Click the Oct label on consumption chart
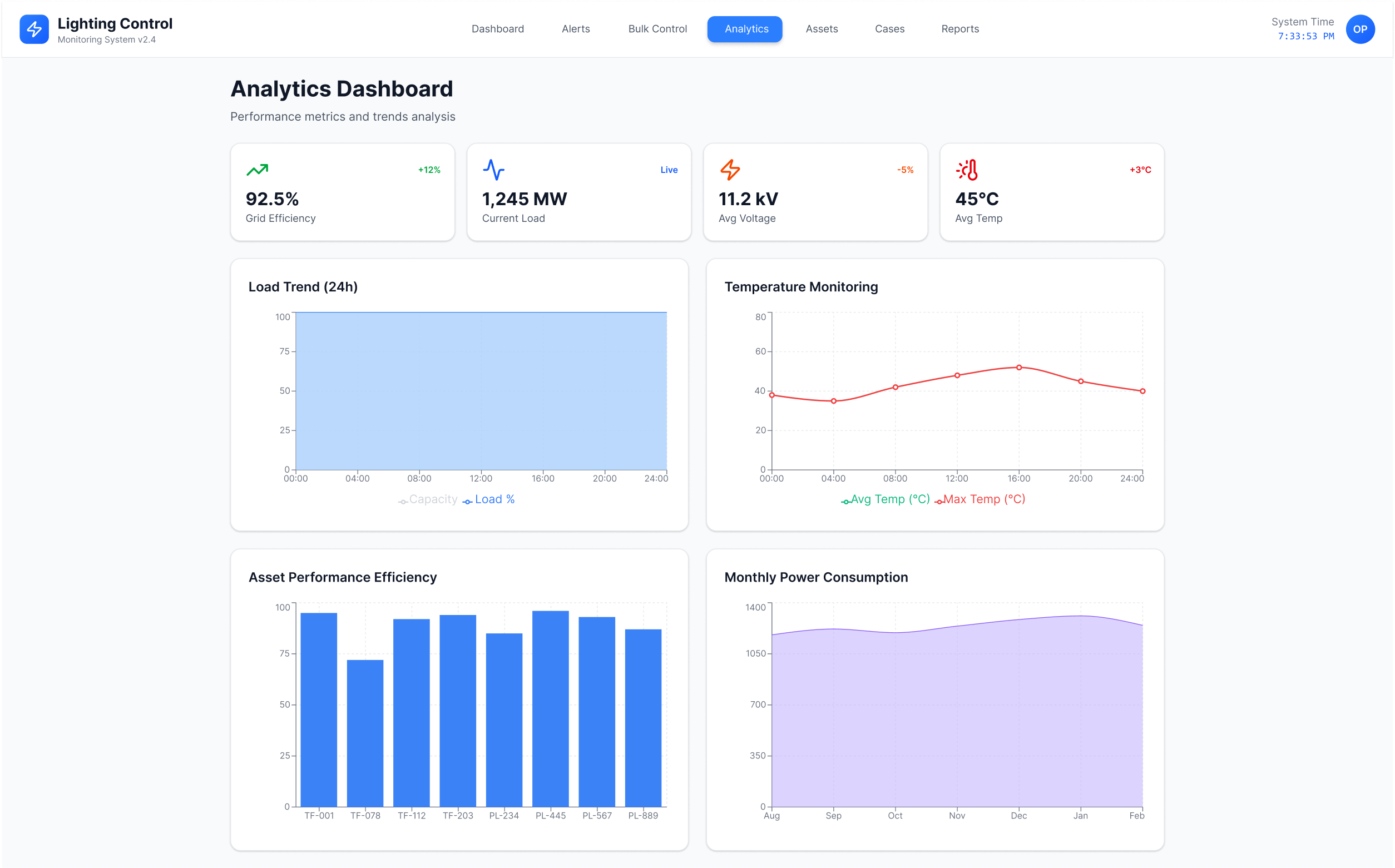 tap(895, 816)
